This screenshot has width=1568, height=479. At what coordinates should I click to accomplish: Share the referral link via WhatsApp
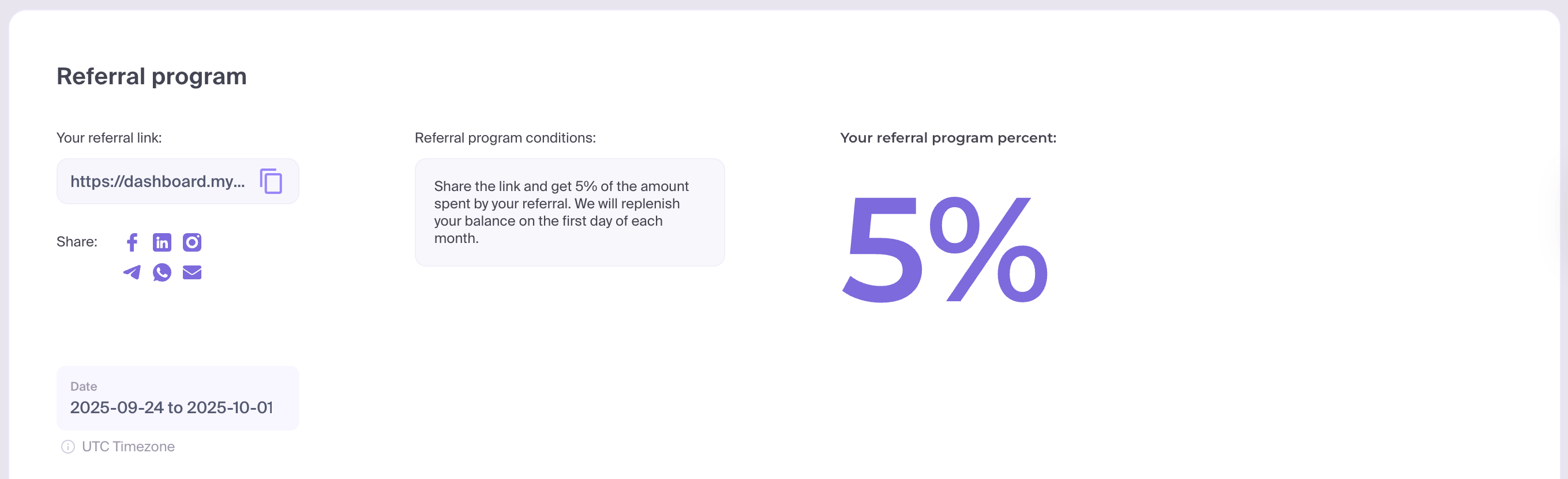click(162, 272)
